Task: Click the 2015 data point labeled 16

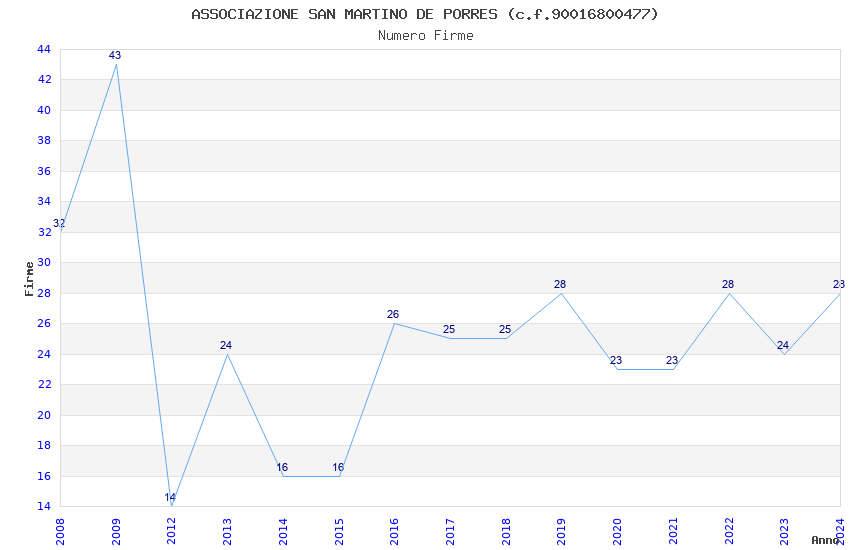Action: click(x=338, y=467)
